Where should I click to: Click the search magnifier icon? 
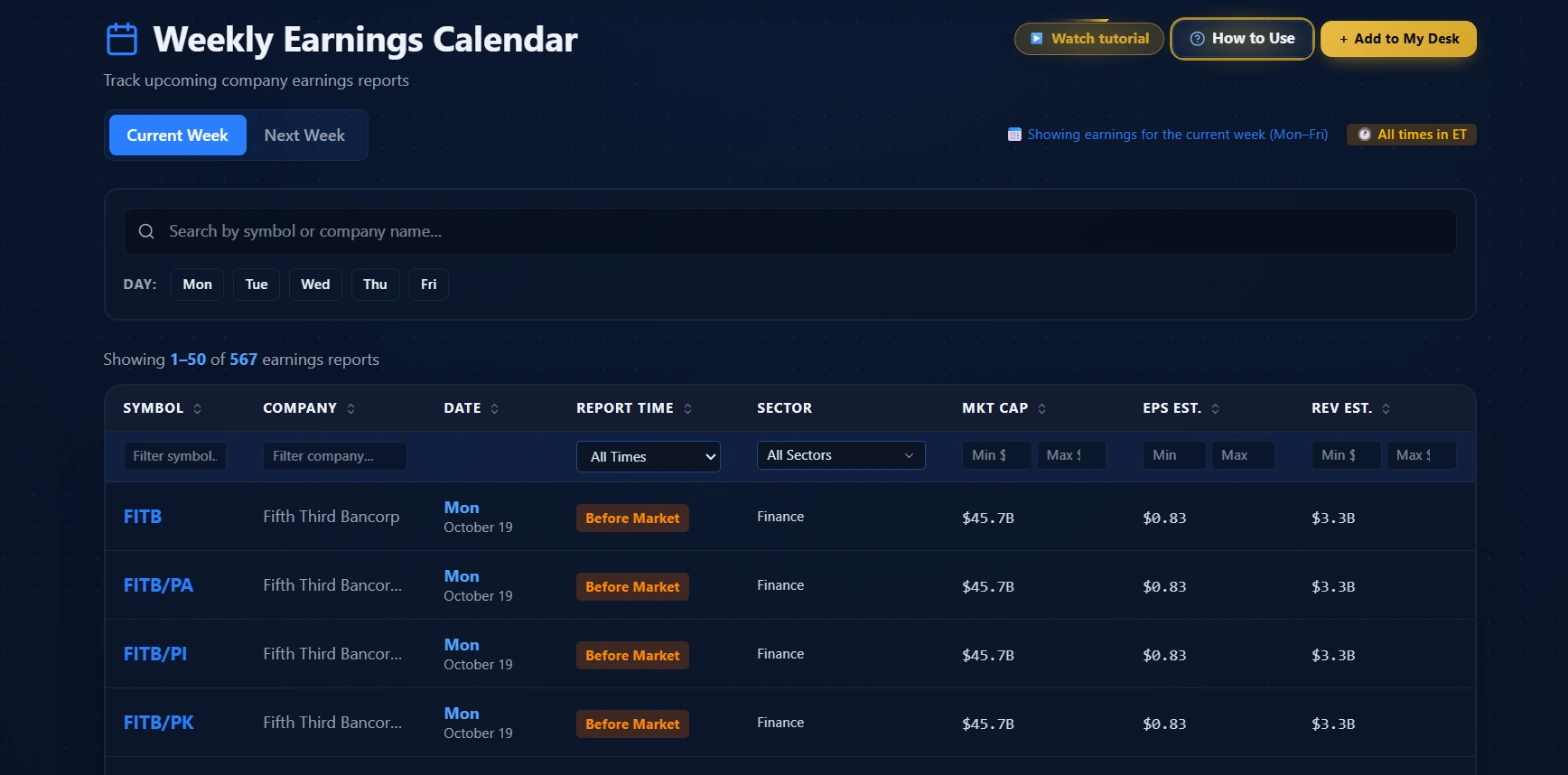(146, 231)
